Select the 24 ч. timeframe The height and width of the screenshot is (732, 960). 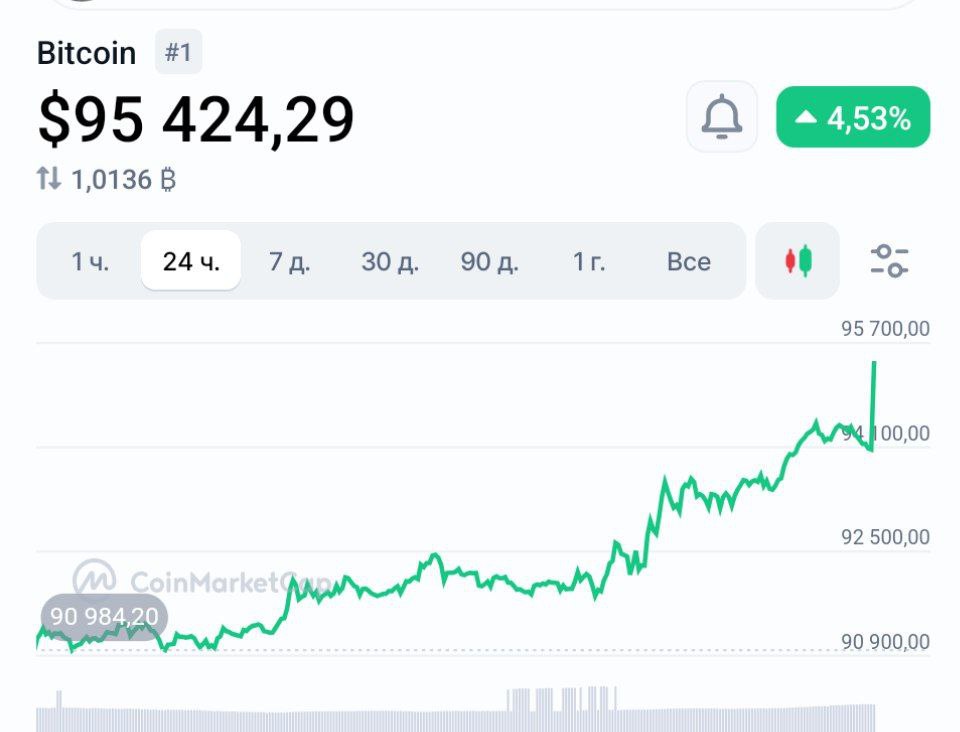point(191,262)
